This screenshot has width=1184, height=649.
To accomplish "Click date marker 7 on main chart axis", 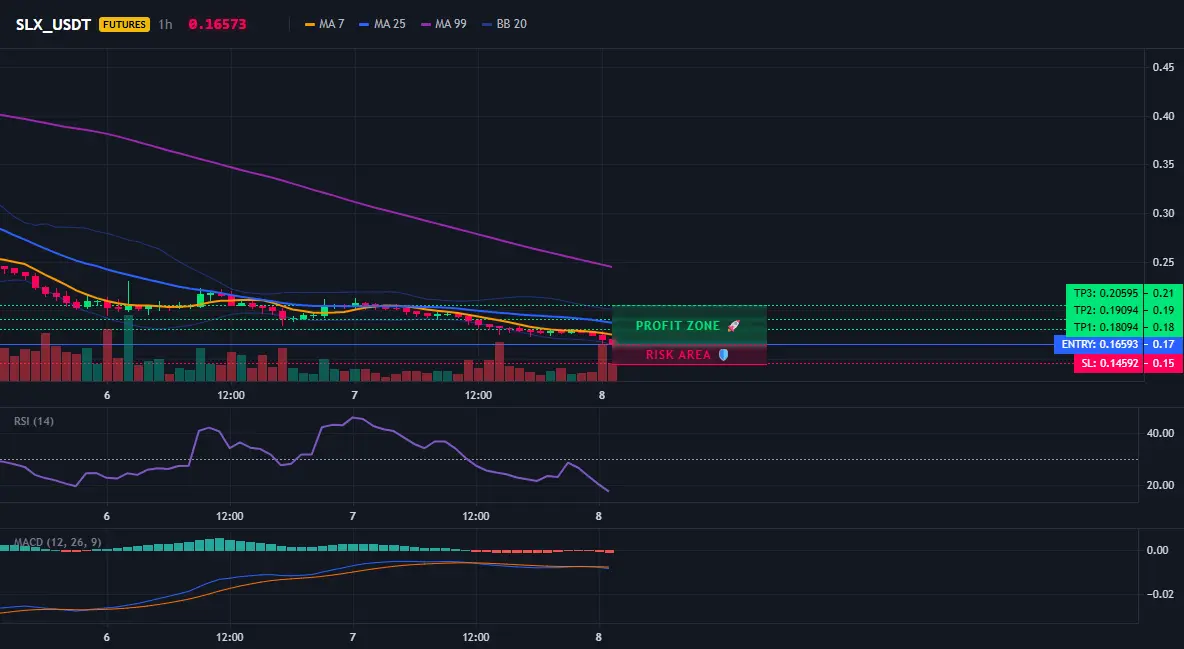I will tap(354, 395).
